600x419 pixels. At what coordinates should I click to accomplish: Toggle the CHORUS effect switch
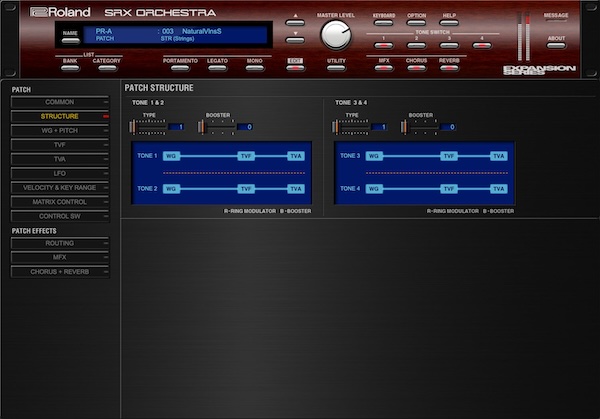[x=416, y=68]
